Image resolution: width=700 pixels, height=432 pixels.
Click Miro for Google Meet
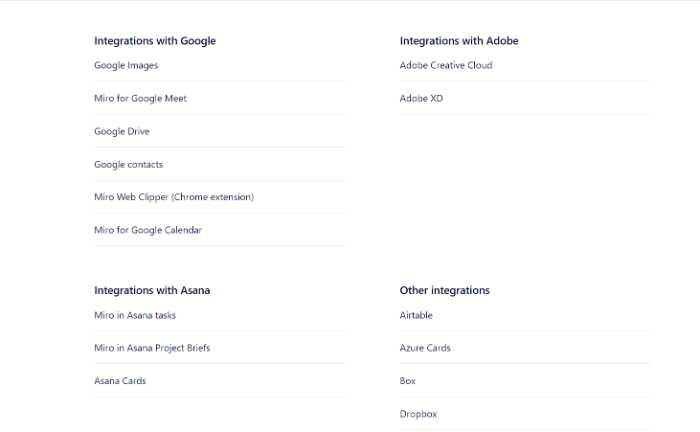click(140, 99)
